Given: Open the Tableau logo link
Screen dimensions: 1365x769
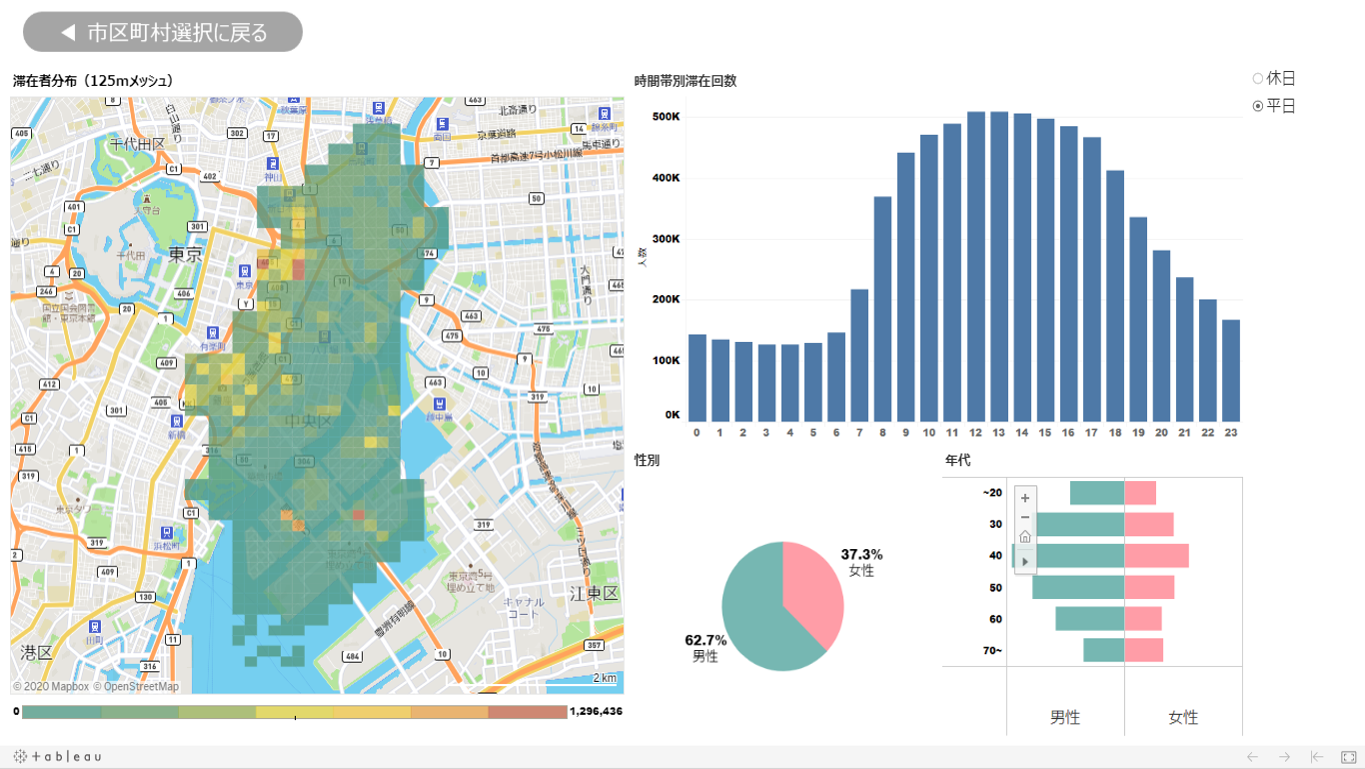Looking at the screenshot, I should [57, 757].
